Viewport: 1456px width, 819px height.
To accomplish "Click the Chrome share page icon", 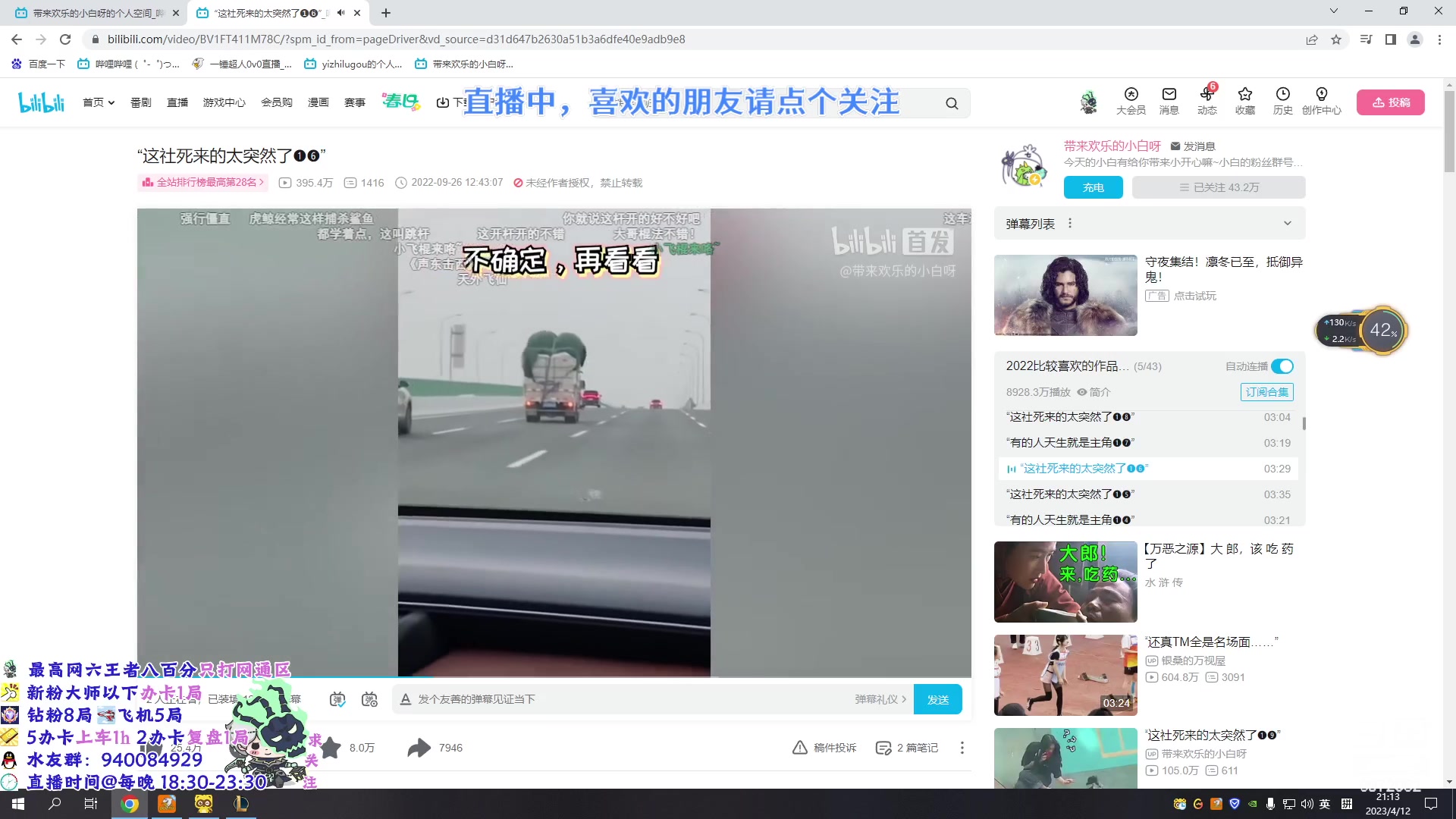I will (x=1312, y=39).
